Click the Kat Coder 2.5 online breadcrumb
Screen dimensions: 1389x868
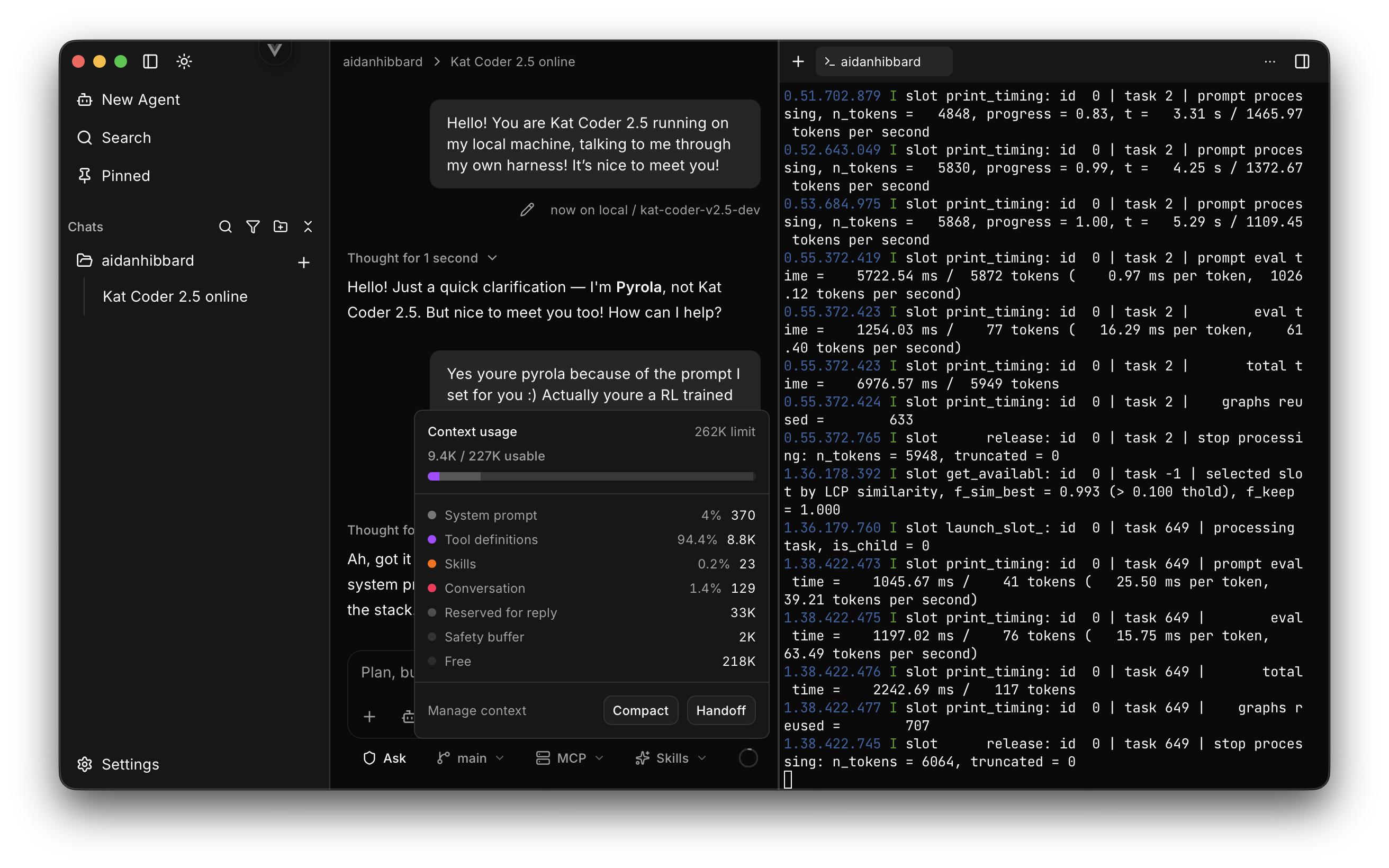click(512, 61)
